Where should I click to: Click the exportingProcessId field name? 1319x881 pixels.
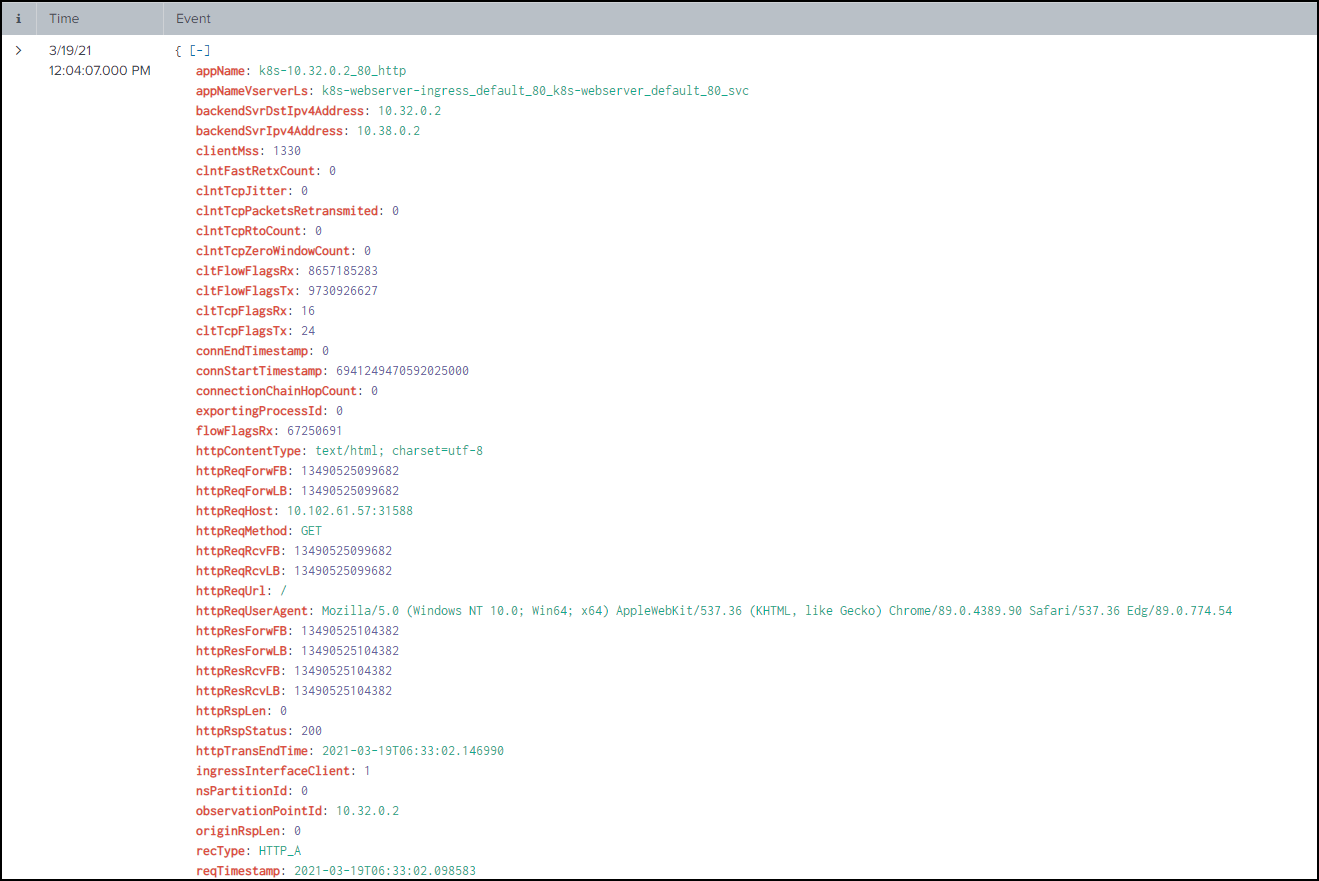click(259, 411)
